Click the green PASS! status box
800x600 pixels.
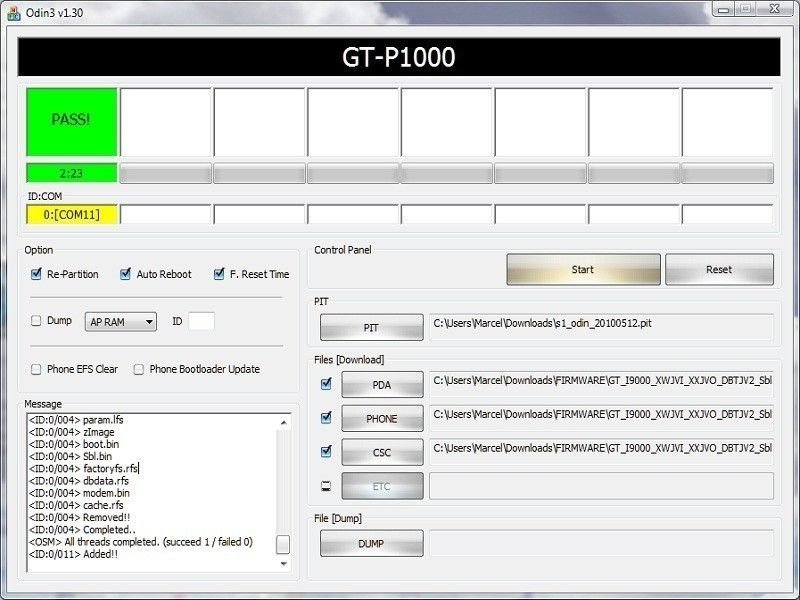71,121
